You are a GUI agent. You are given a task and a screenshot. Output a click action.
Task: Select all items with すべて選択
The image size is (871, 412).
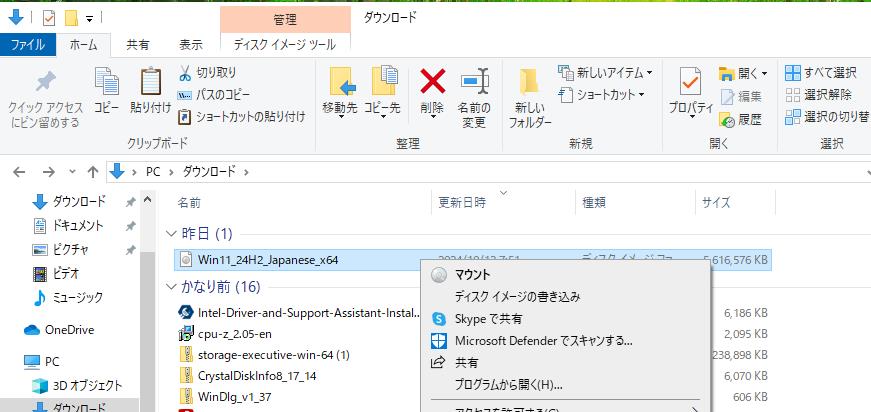click(x=821, y=72)
